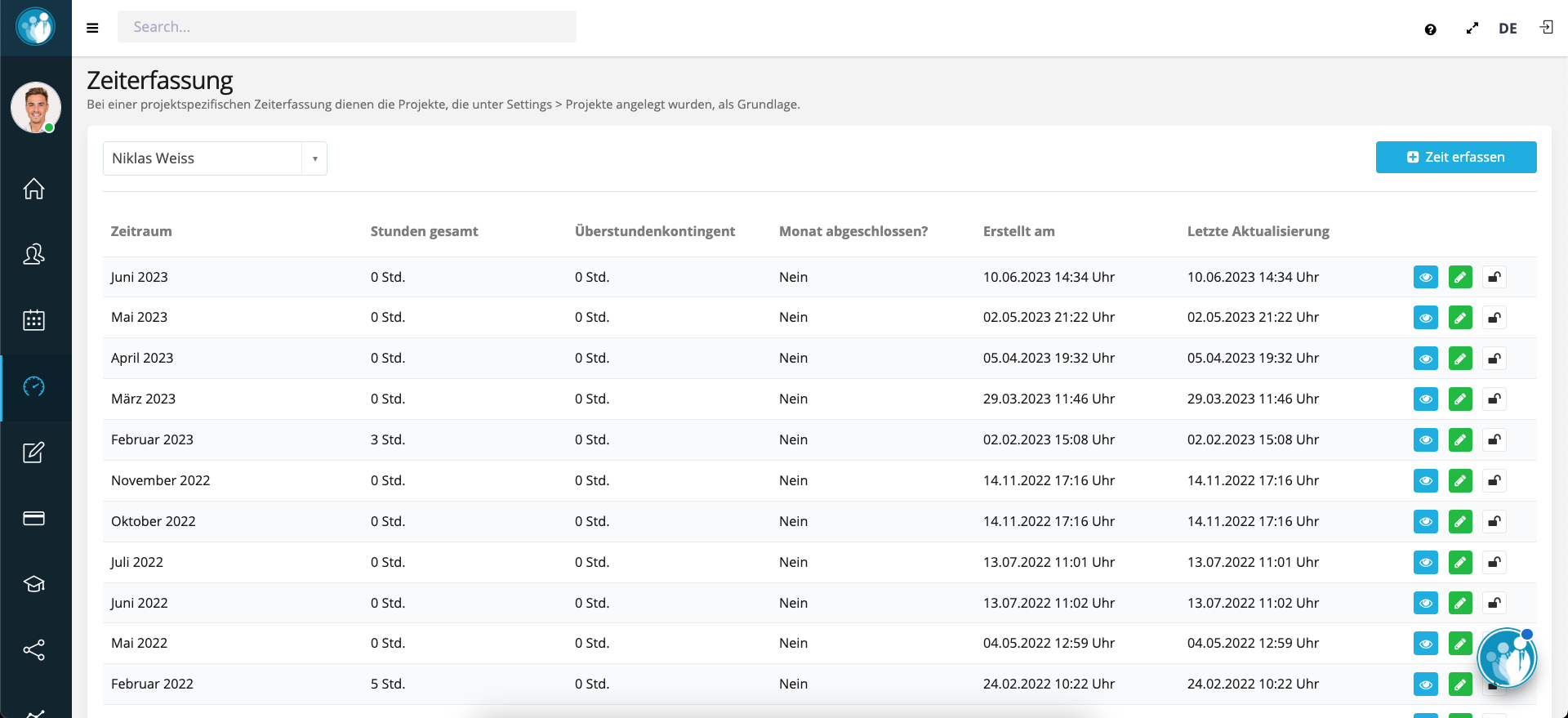Click the Überstundenkontingent column header
1568x718 pixels.
[655, 231]
